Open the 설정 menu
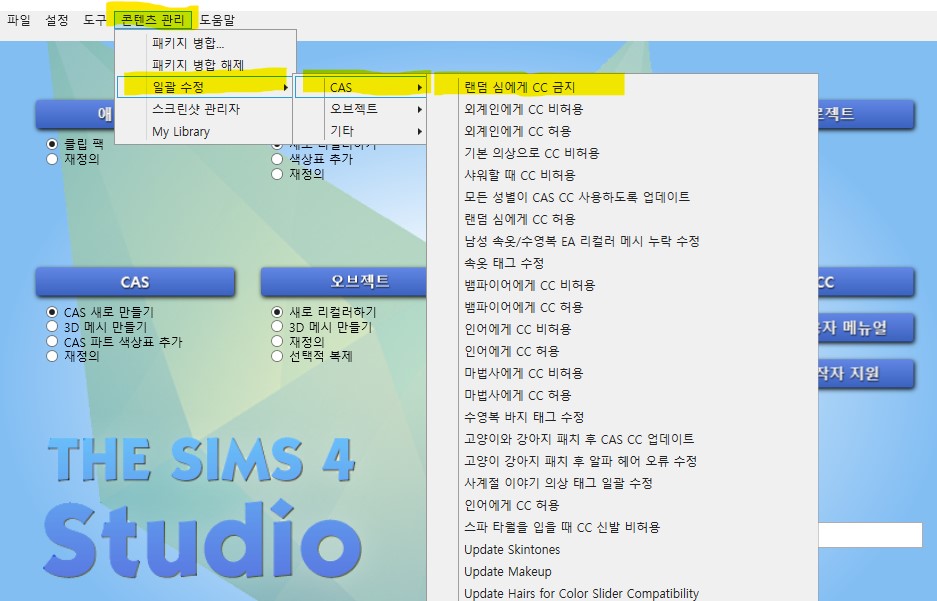 point(57,20)
